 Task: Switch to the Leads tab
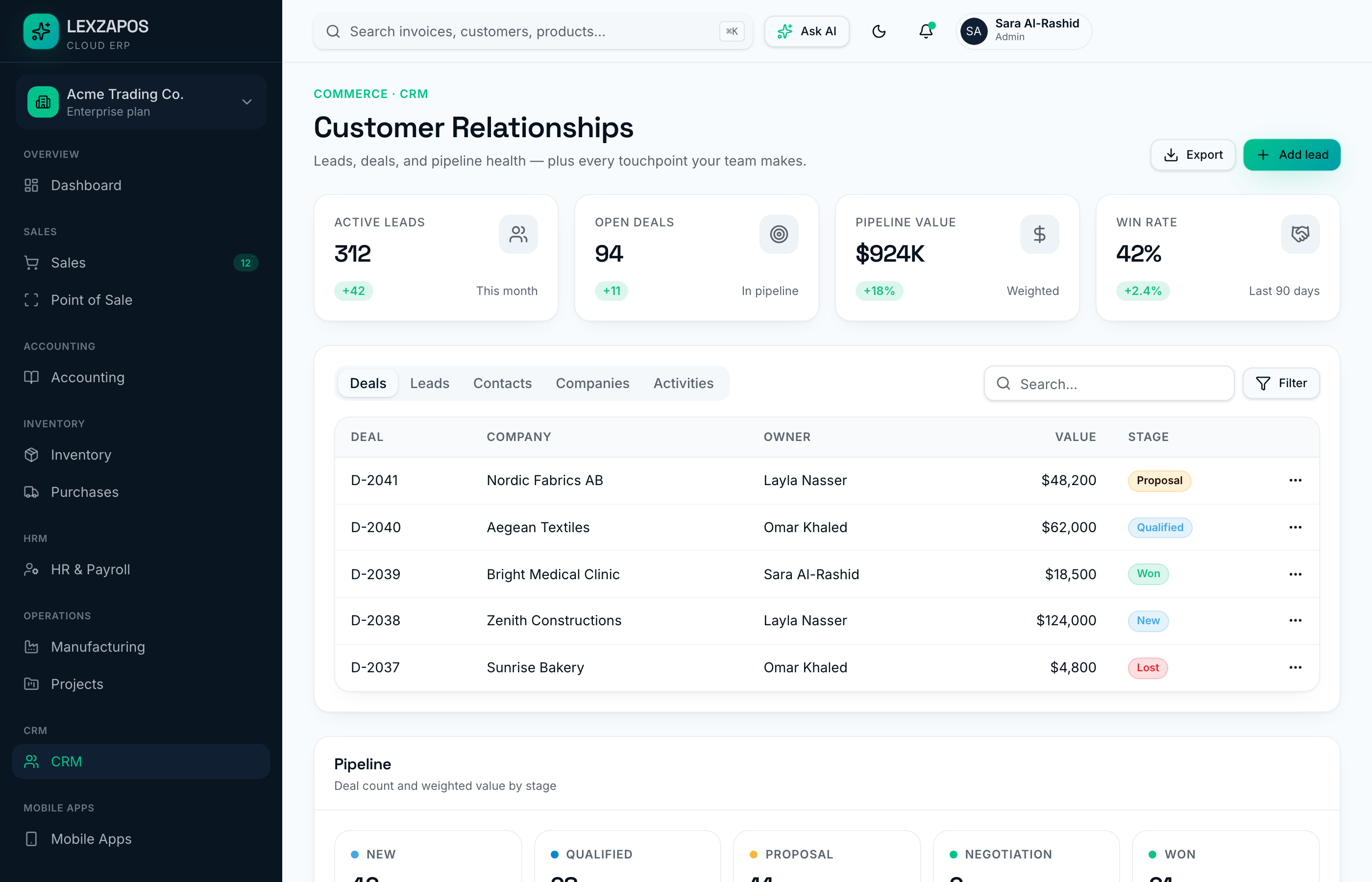[x=429, y=383]
